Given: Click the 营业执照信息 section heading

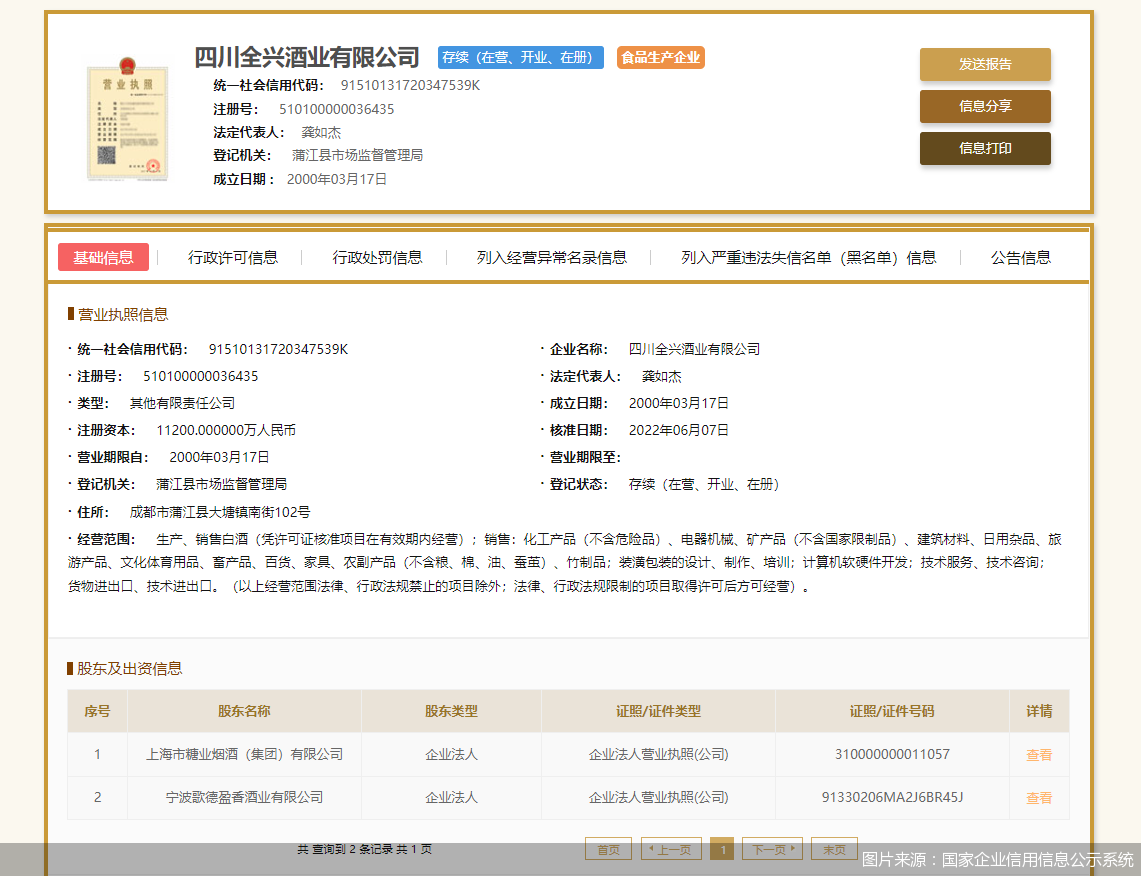Looking at the screenshot, I should click(x=123, y=314).
